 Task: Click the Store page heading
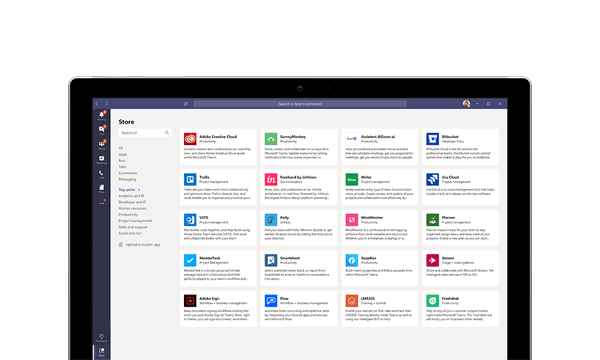(126, 122)
